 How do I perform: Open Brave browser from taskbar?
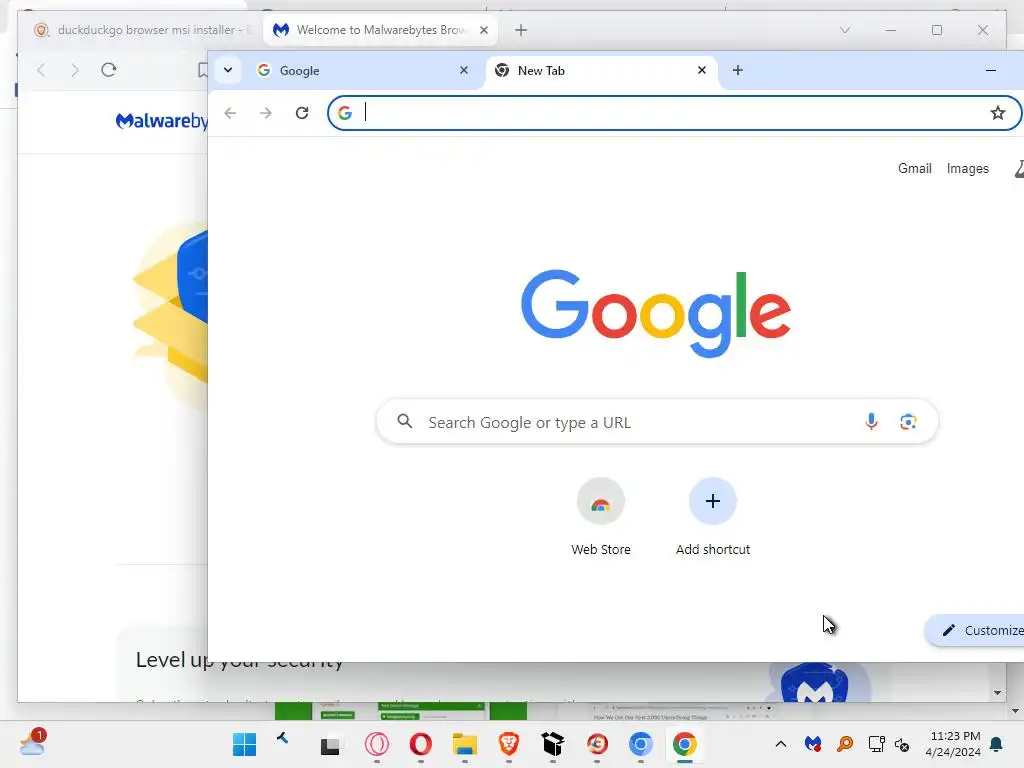[x=509, y=744]
